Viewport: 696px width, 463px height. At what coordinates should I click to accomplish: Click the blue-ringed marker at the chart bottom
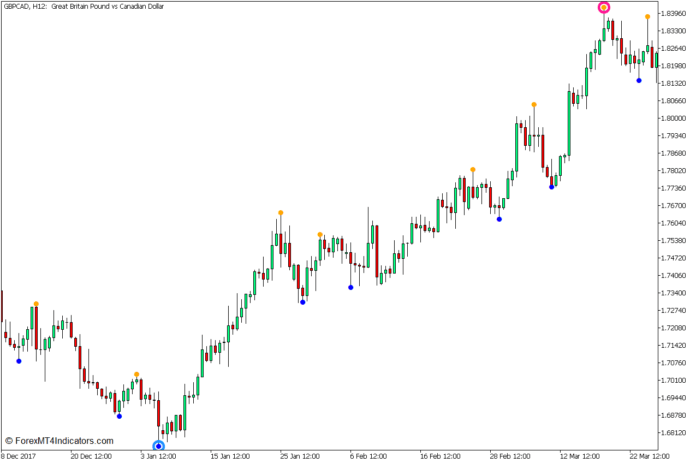(x=158, y=446)
